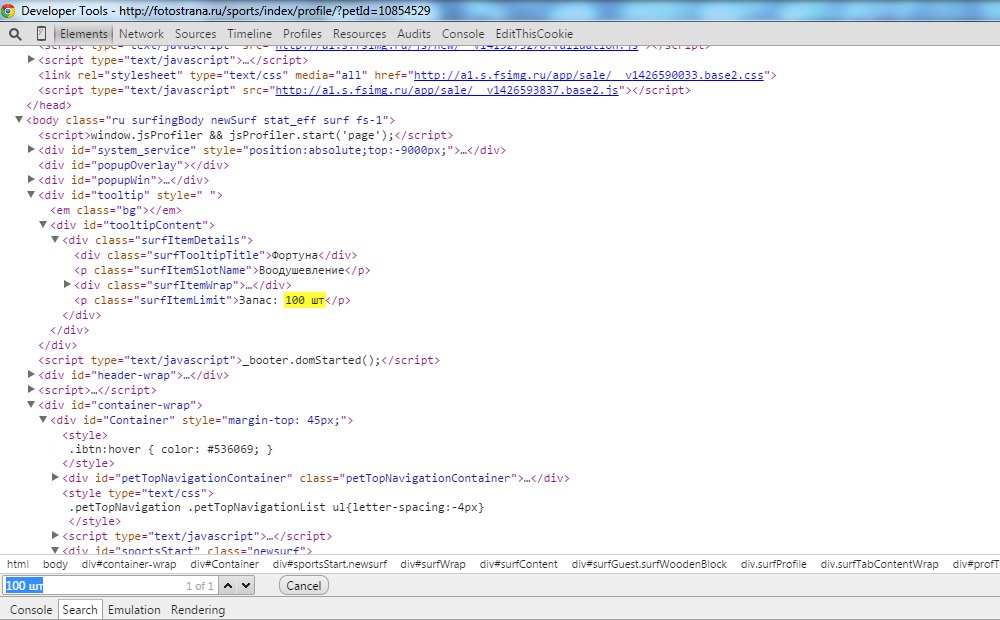
Task: Open the EditThisCookie panel
Action: (x=534, y=34)
